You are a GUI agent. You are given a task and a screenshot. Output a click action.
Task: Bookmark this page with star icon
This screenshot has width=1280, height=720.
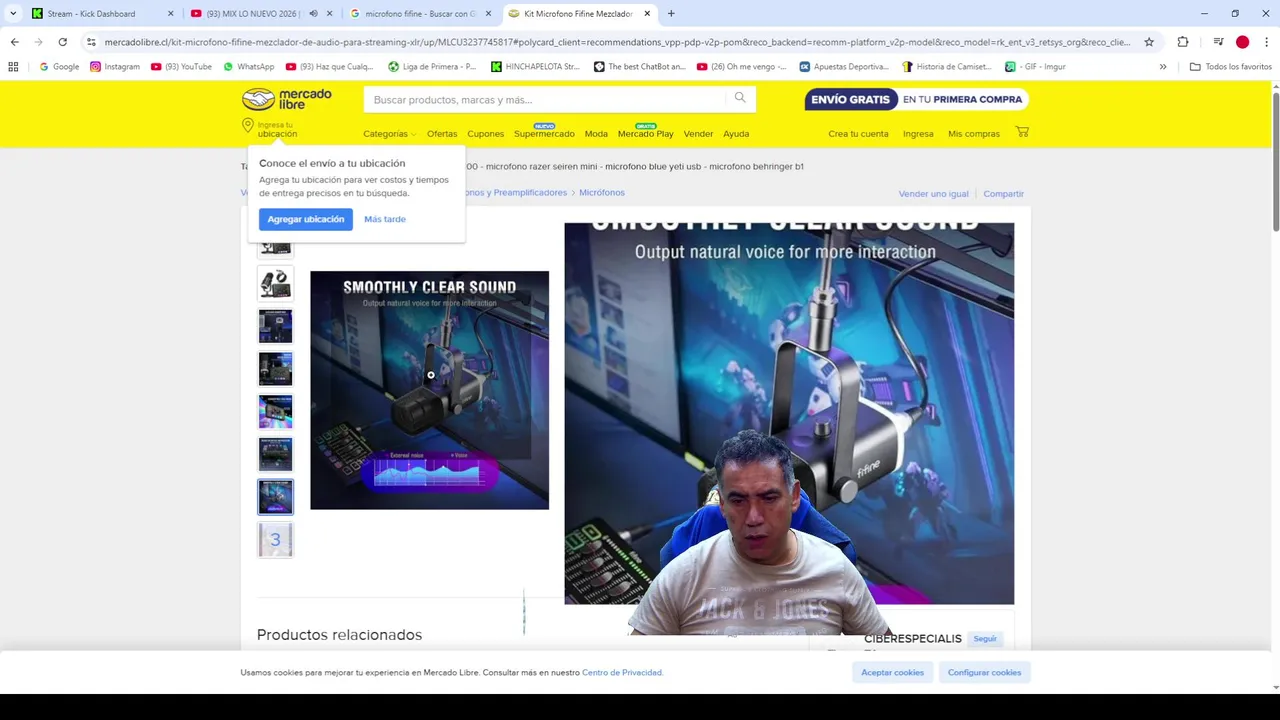1149,42
